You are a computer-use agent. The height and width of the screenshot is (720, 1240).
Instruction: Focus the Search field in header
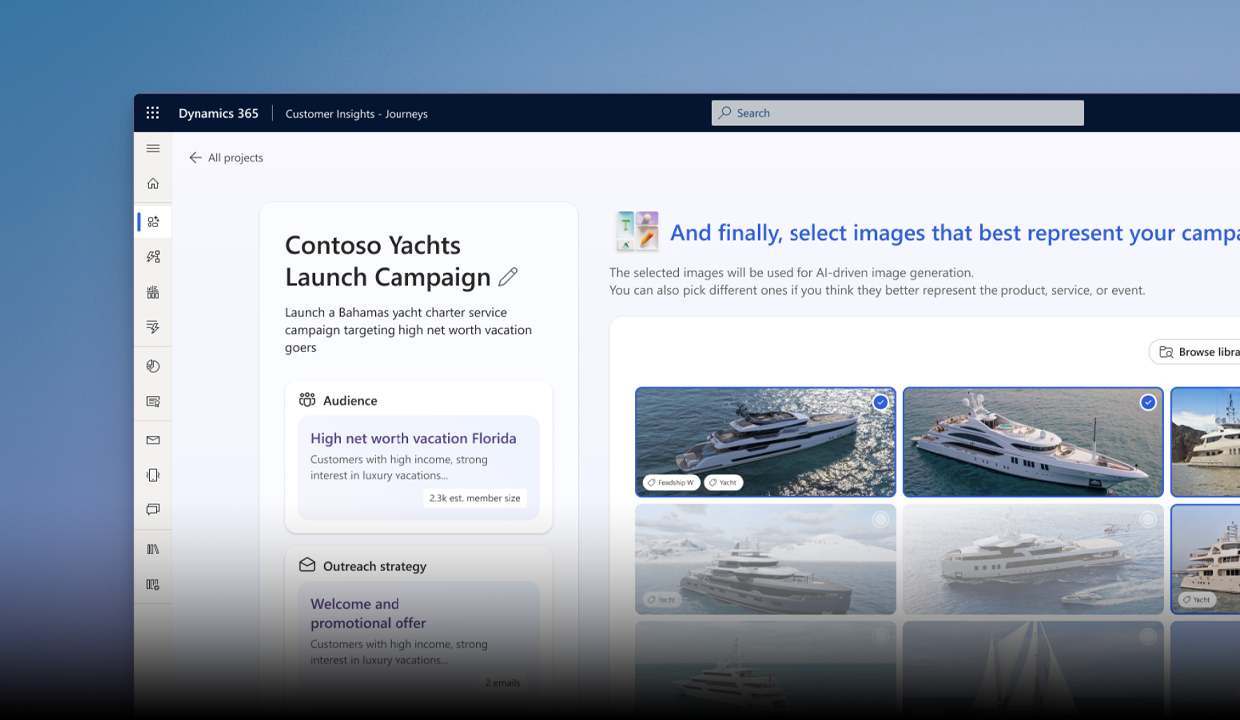click(x=897, y=113)
